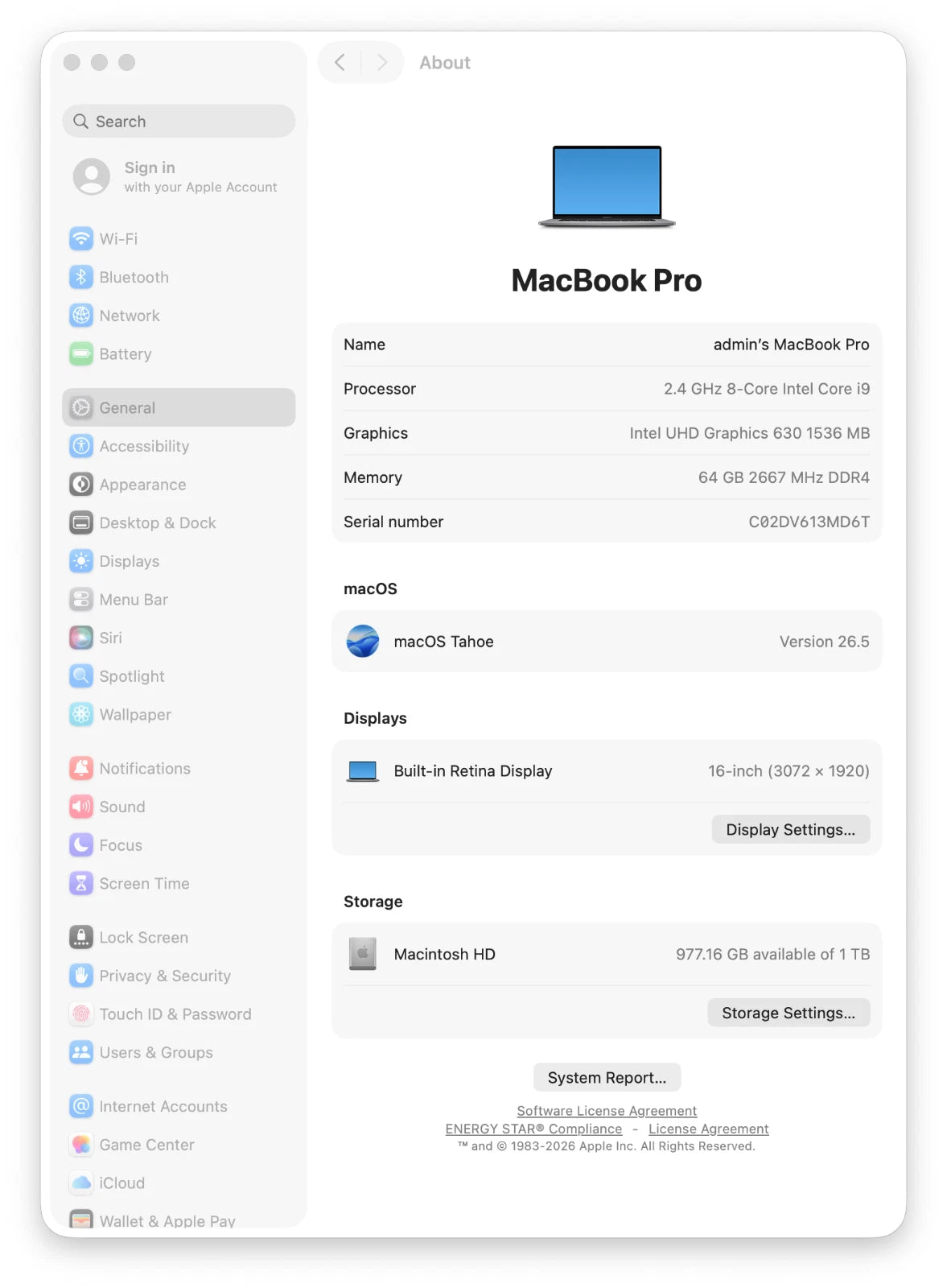Screen dimensions: 947x1288
Task: Go back with the left chevron
Action: point(340,62)
